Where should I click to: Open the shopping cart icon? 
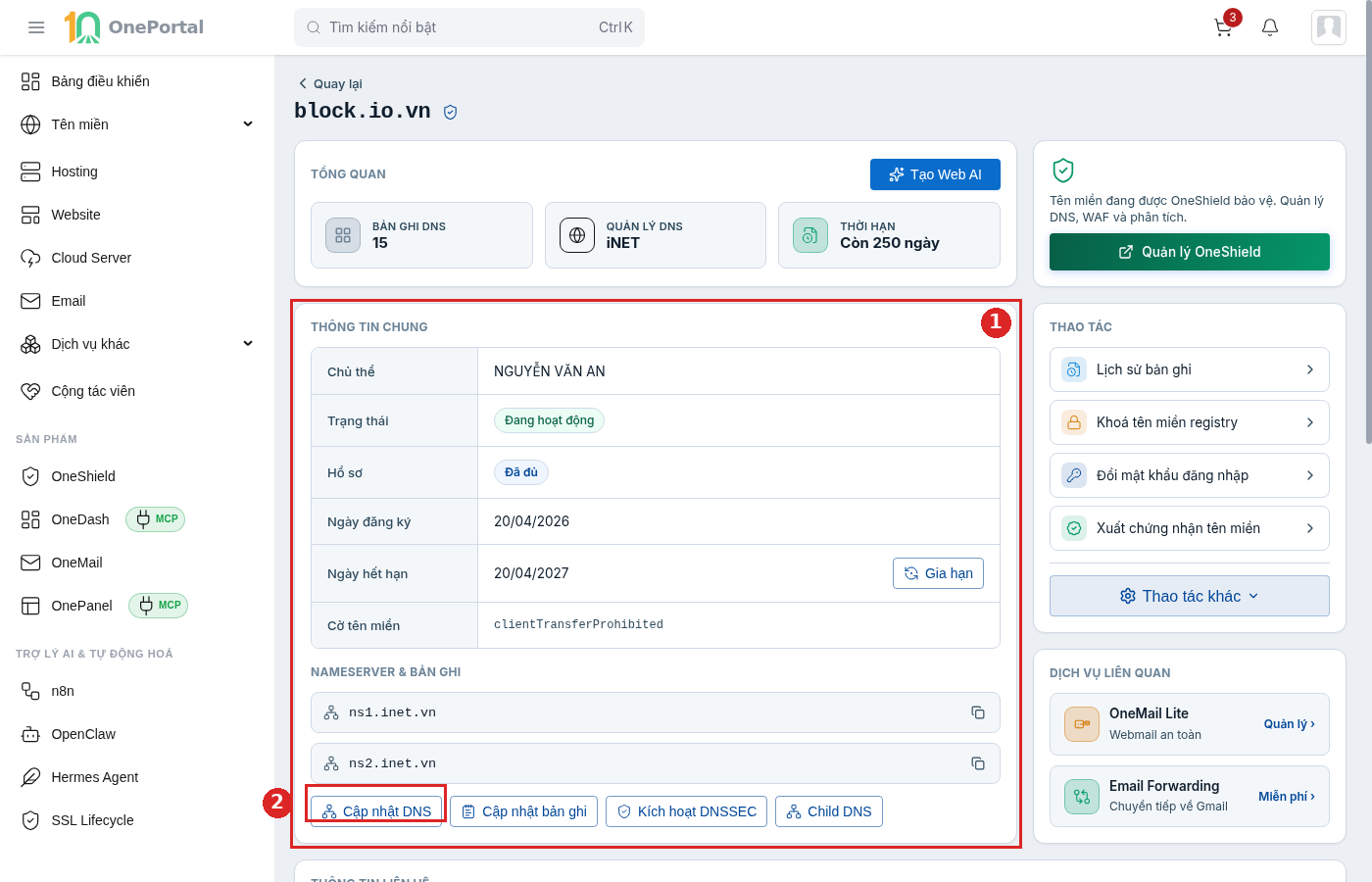click(1224, 27)
